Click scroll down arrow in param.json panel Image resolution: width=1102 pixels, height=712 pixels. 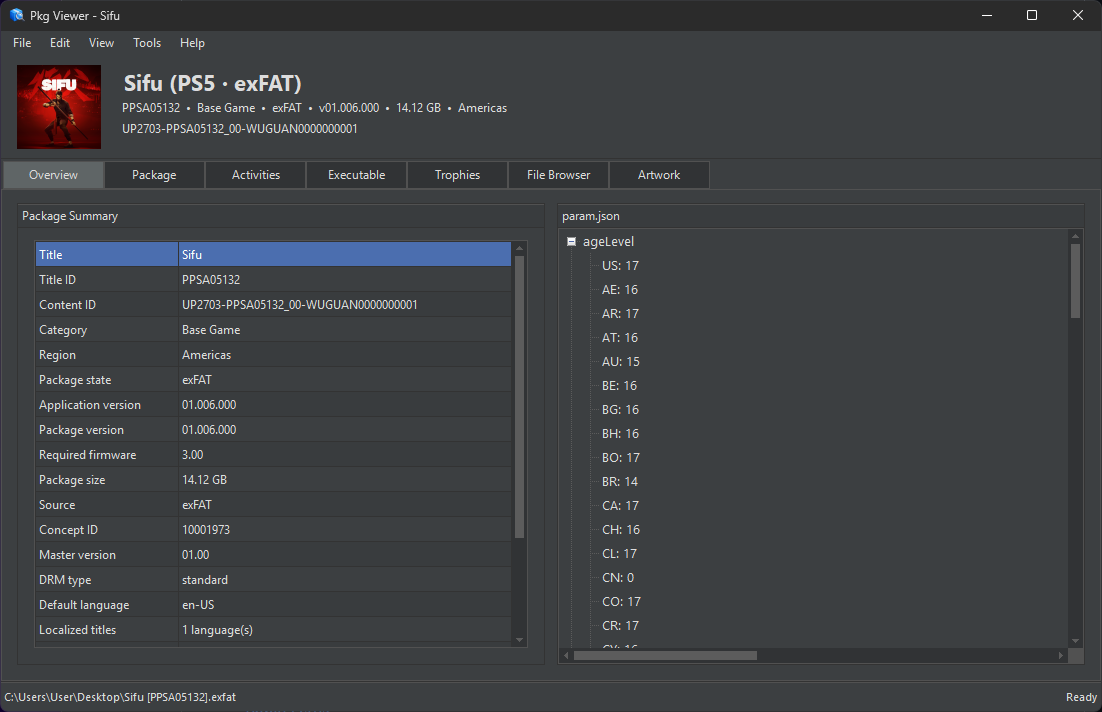[1075, 641]
